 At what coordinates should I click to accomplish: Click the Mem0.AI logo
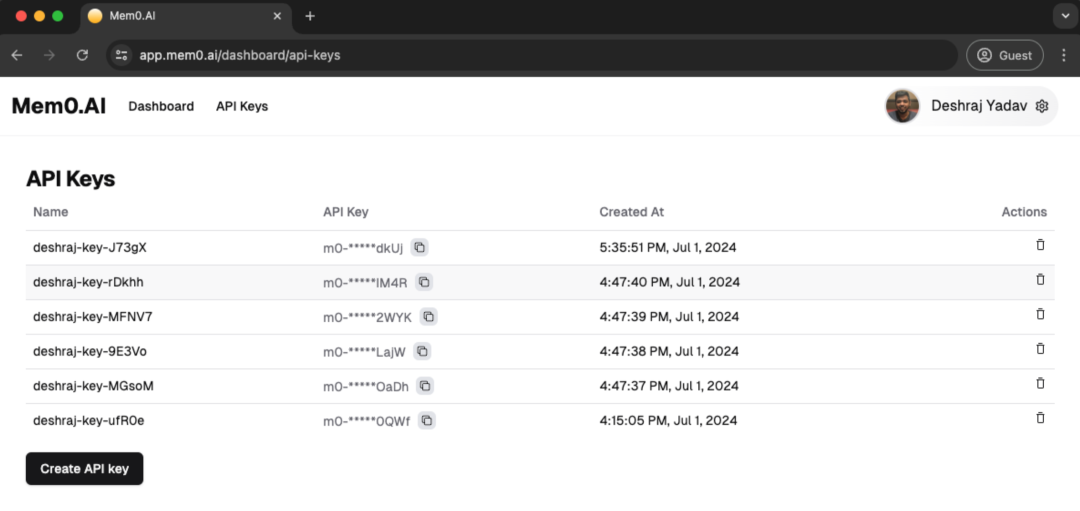(x=58, y=106)
